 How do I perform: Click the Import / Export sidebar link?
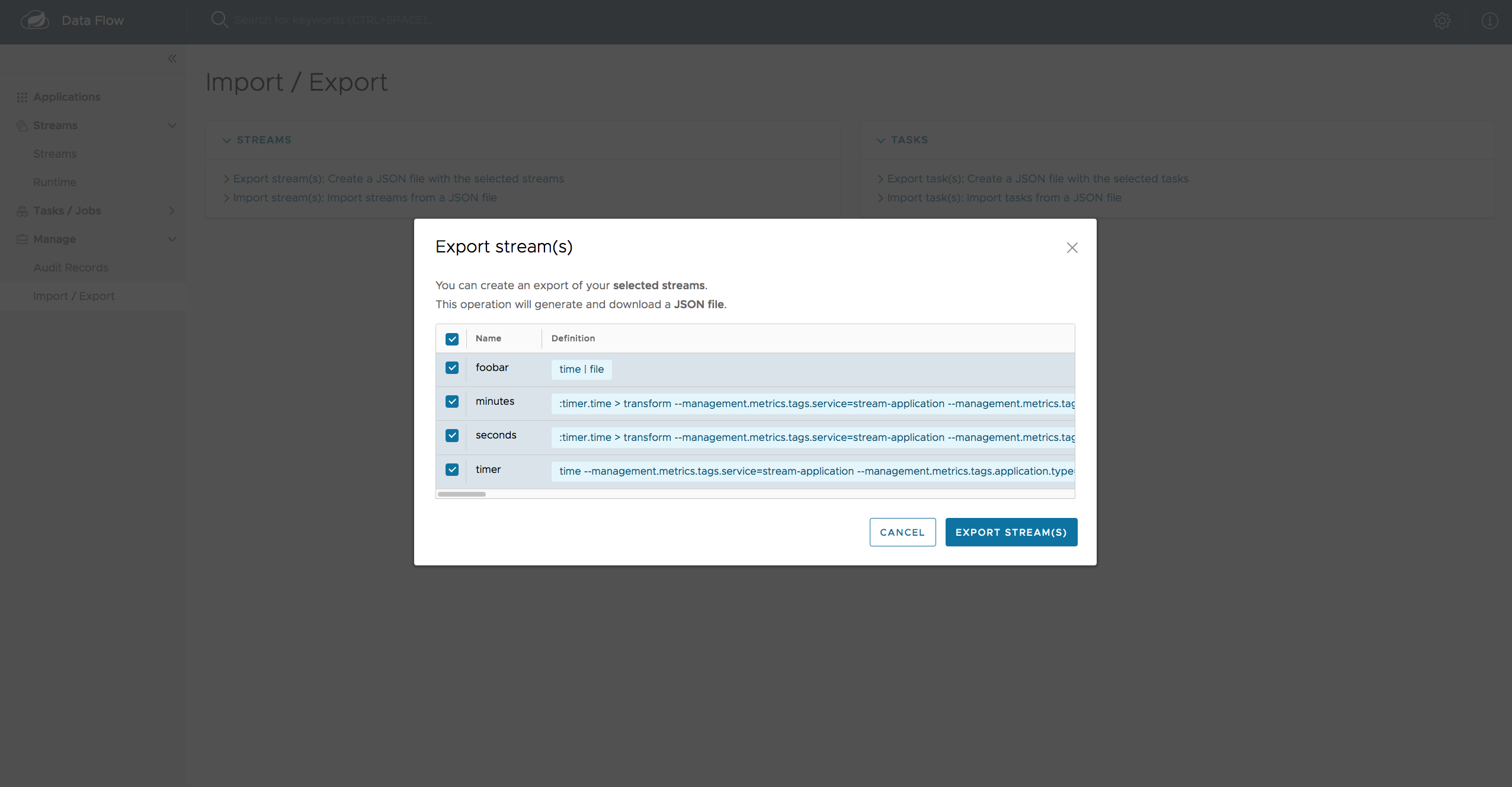click(75, 295)
